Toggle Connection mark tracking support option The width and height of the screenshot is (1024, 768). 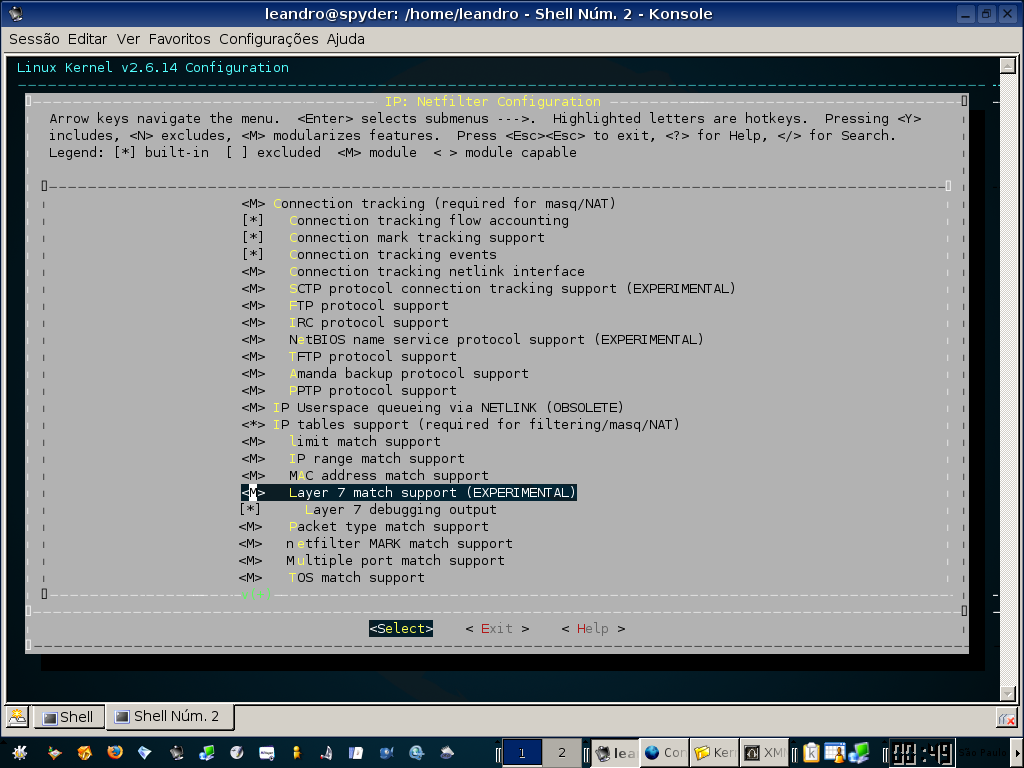[392, 238]
